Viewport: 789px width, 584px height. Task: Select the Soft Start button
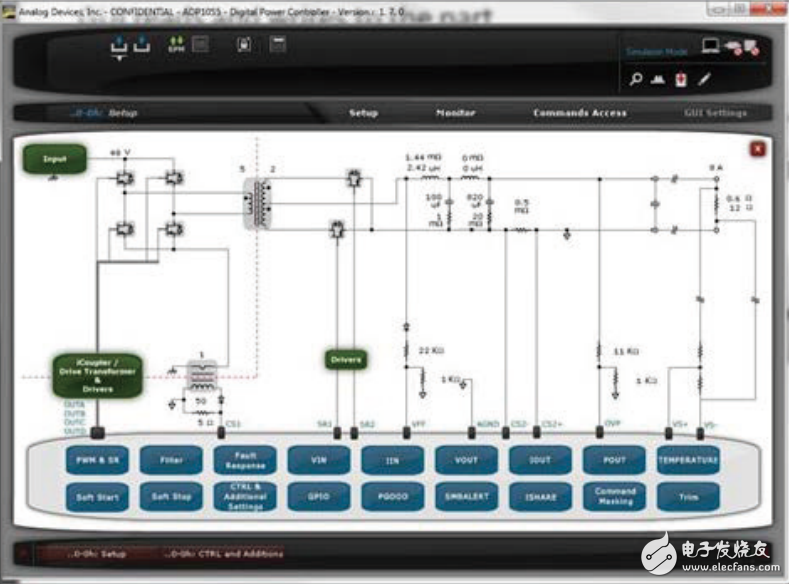97,496
